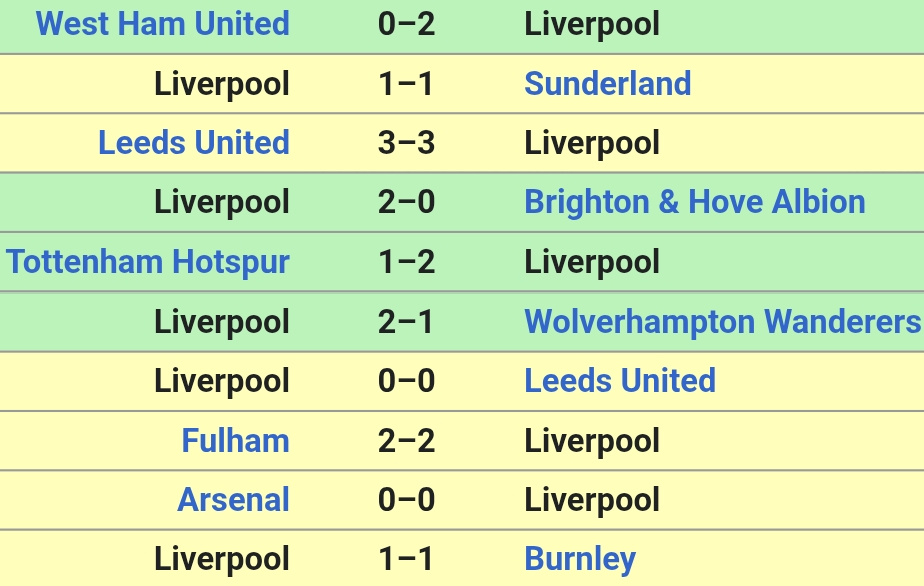Click the 1–2 score in Tottenham row
Viewport: 924px width, 586px height.
pyautogui.click(x=407, y=262)
